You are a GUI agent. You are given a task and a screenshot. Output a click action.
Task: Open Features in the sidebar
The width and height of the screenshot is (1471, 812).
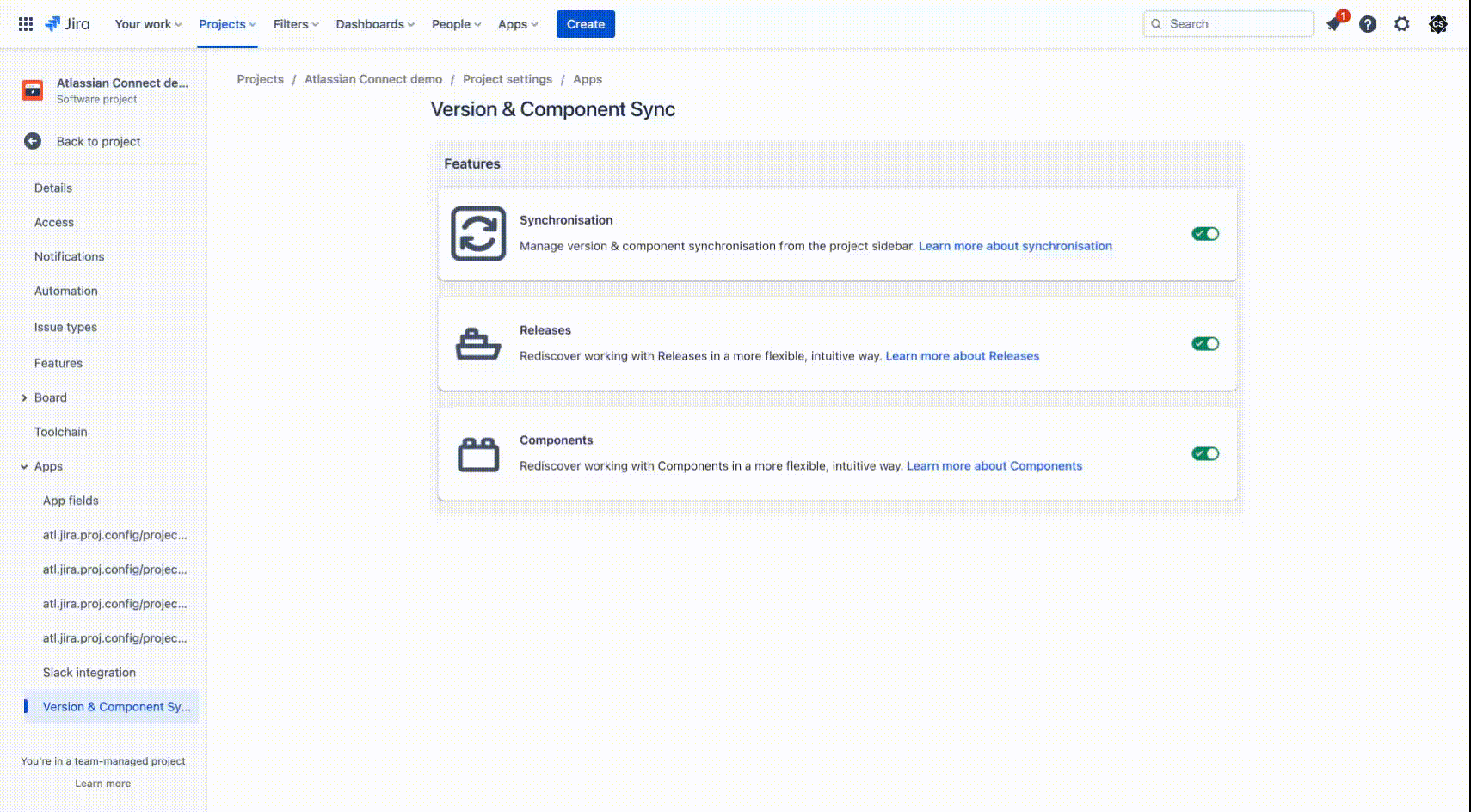(58, 363)
